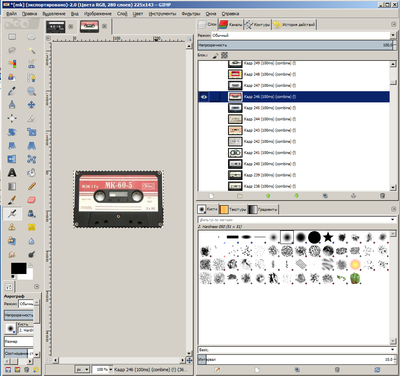
Task: Select the Fuzzy Select magic wand tool
Action: pyautogui.click(x=32, y=50)
